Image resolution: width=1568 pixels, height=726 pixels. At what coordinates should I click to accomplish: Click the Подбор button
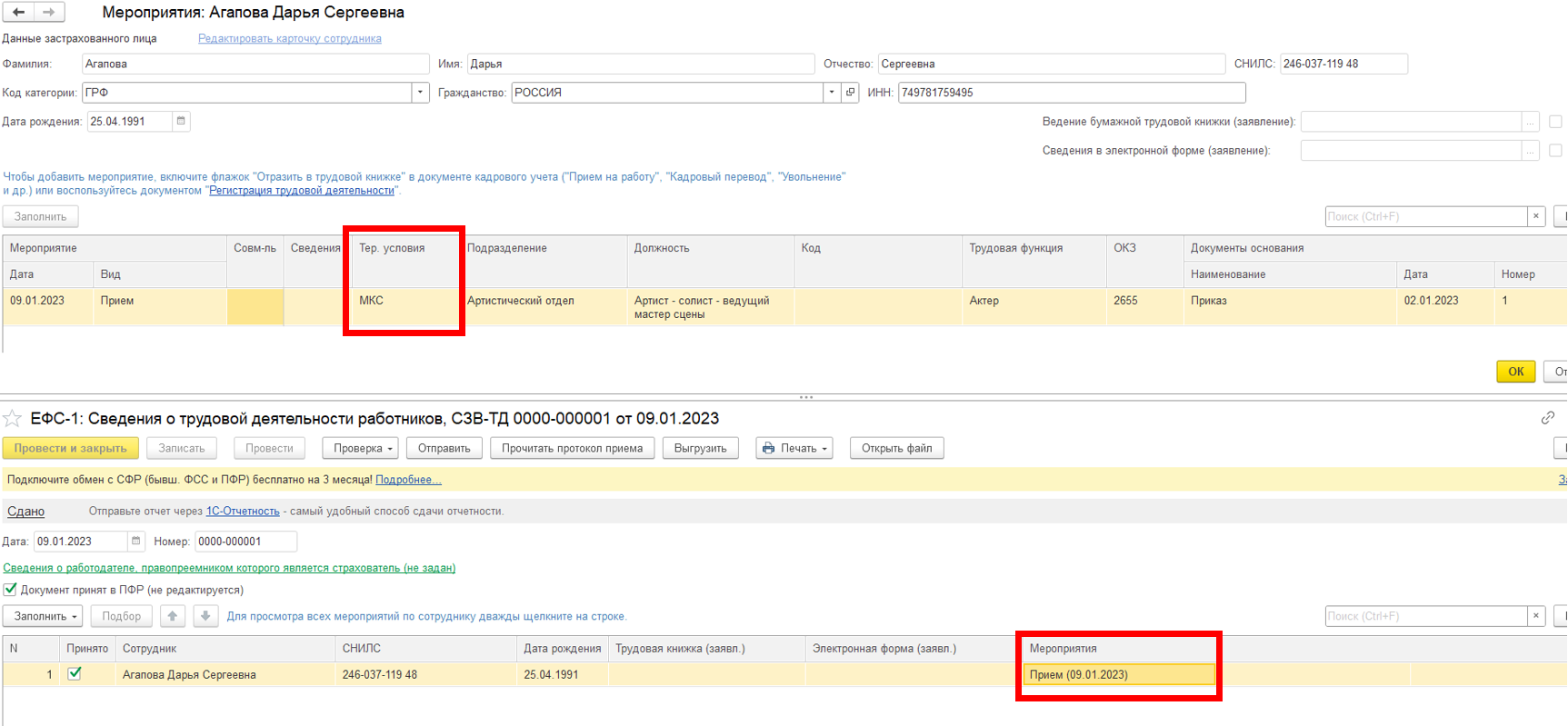tap(122, 616)
